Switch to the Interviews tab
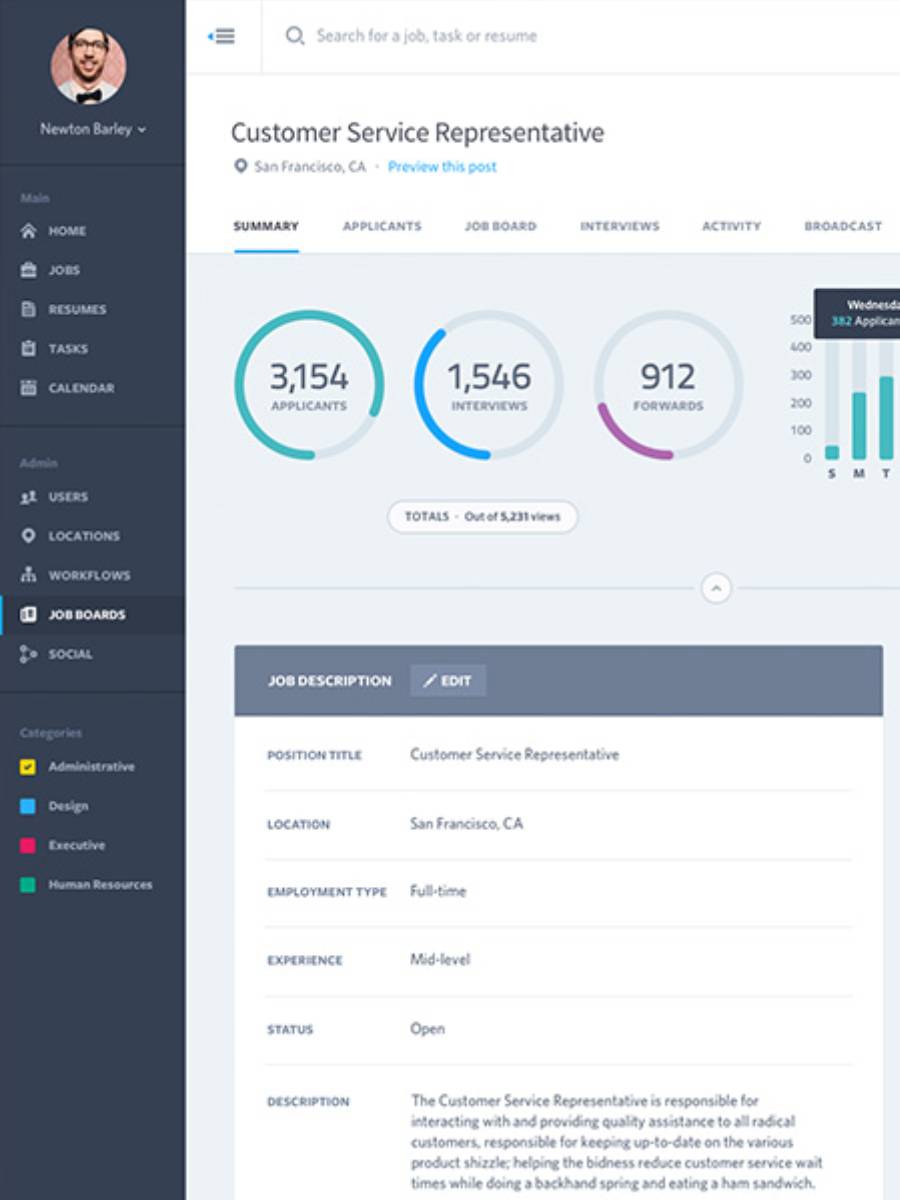Image resolution: width=900 pixels, height=1200 pixels. [x=619, y=226]
